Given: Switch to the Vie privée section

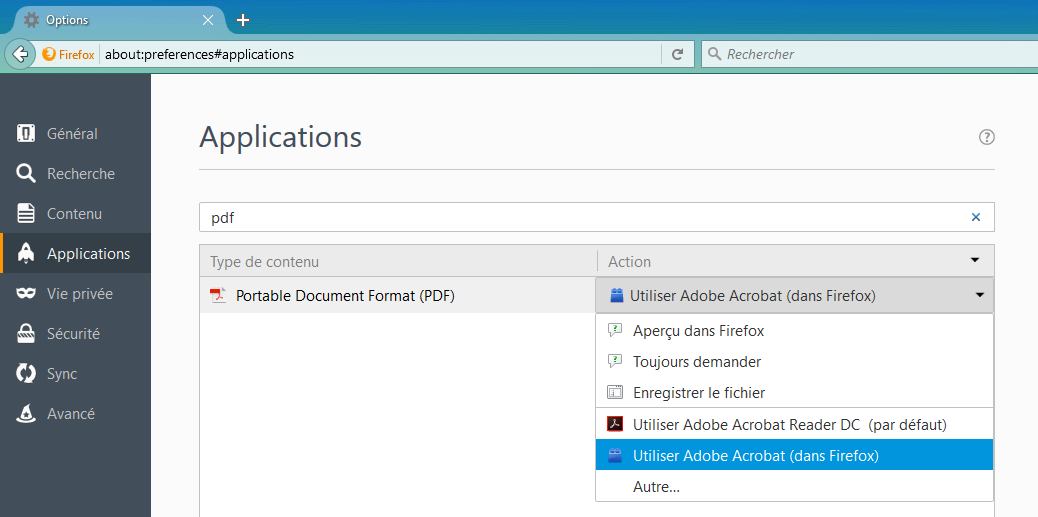Looking at the screenshot, I should coord(79,294).
